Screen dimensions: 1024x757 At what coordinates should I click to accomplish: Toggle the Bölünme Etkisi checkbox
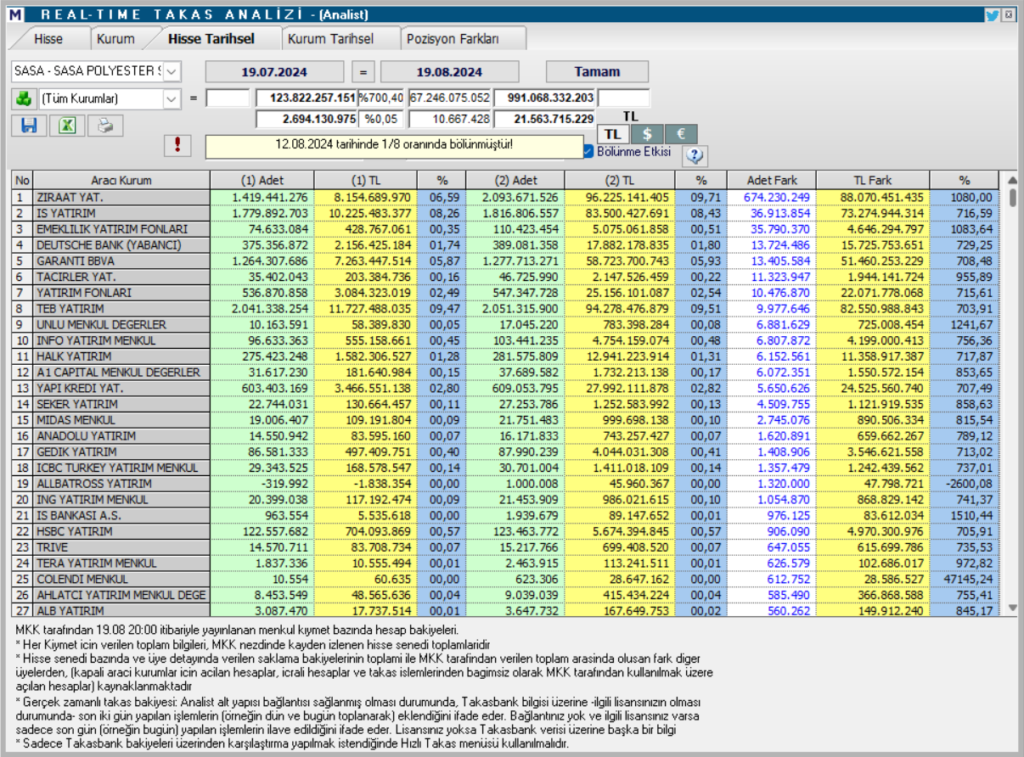point(588,152)
